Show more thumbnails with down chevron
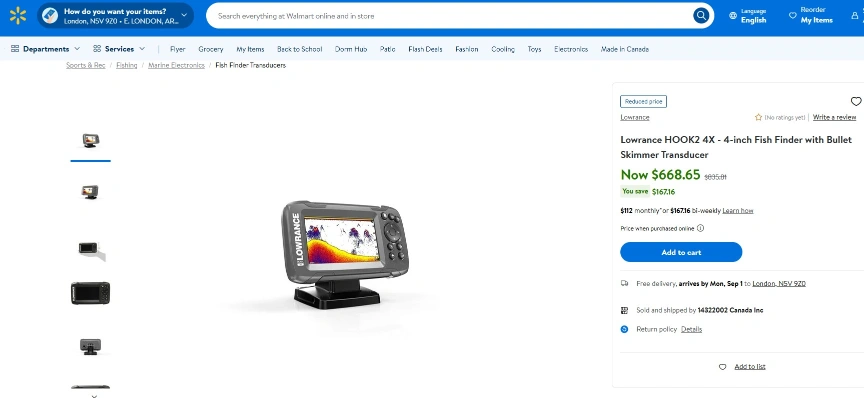Screen dimensions: 864x398 94,395
